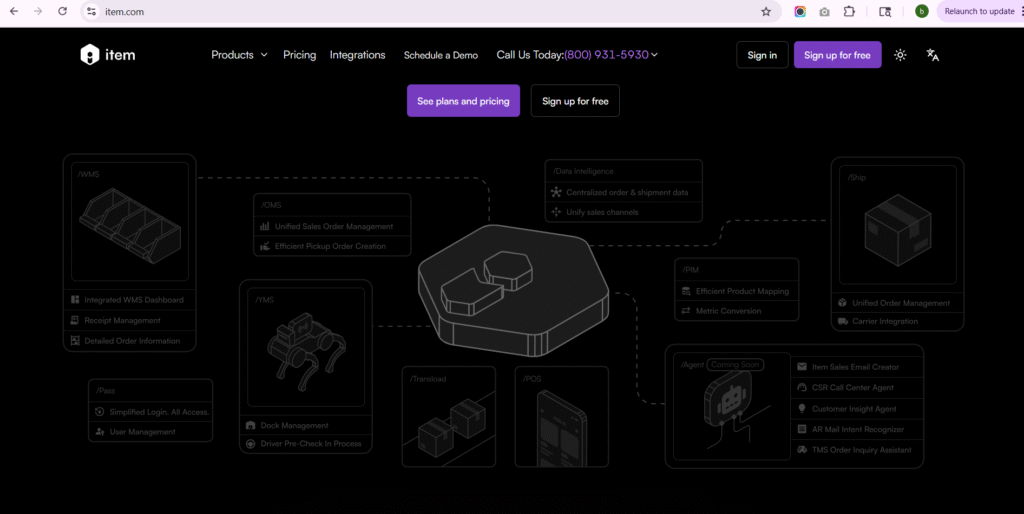
Task: Expand the Call Us Today phone dropdown
Action: pos(654,55)
